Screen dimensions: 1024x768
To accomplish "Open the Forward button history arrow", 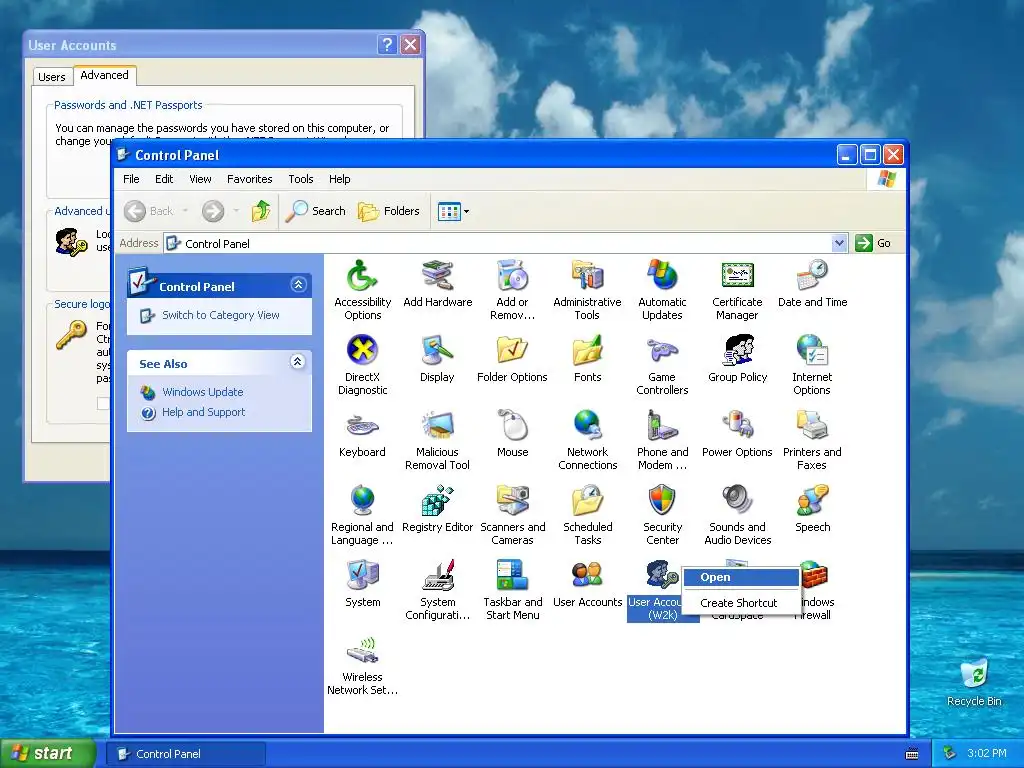I will coord(236,211).
